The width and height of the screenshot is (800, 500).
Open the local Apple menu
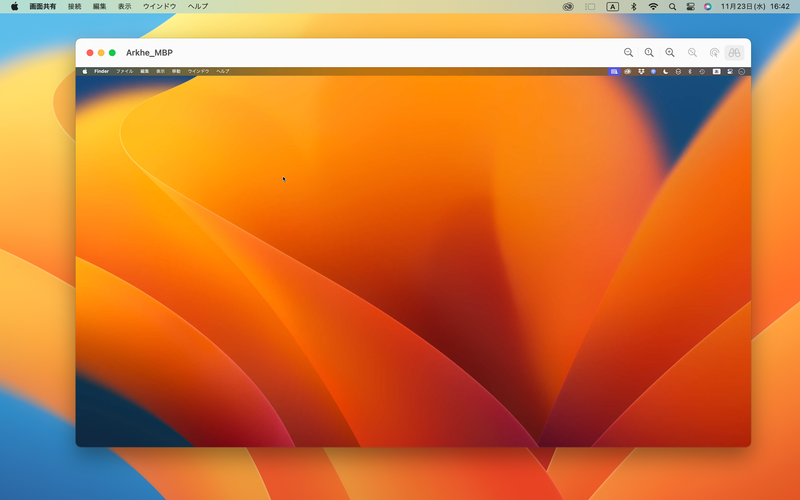[15, 7]
